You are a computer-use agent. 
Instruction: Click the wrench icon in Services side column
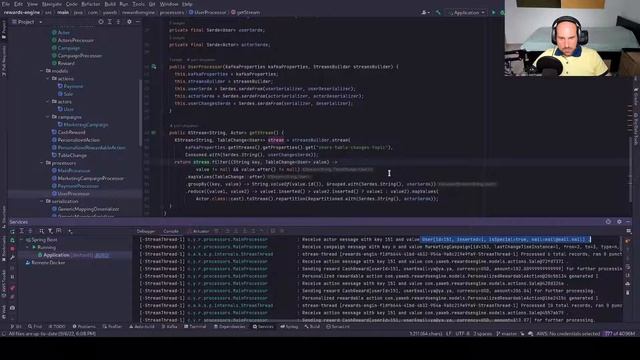pos(12,258)
